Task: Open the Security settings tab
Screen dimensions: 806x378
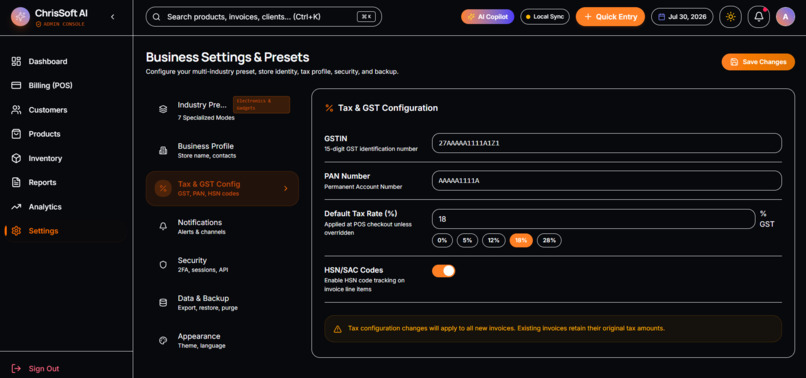Action: [x=223, y=264]
